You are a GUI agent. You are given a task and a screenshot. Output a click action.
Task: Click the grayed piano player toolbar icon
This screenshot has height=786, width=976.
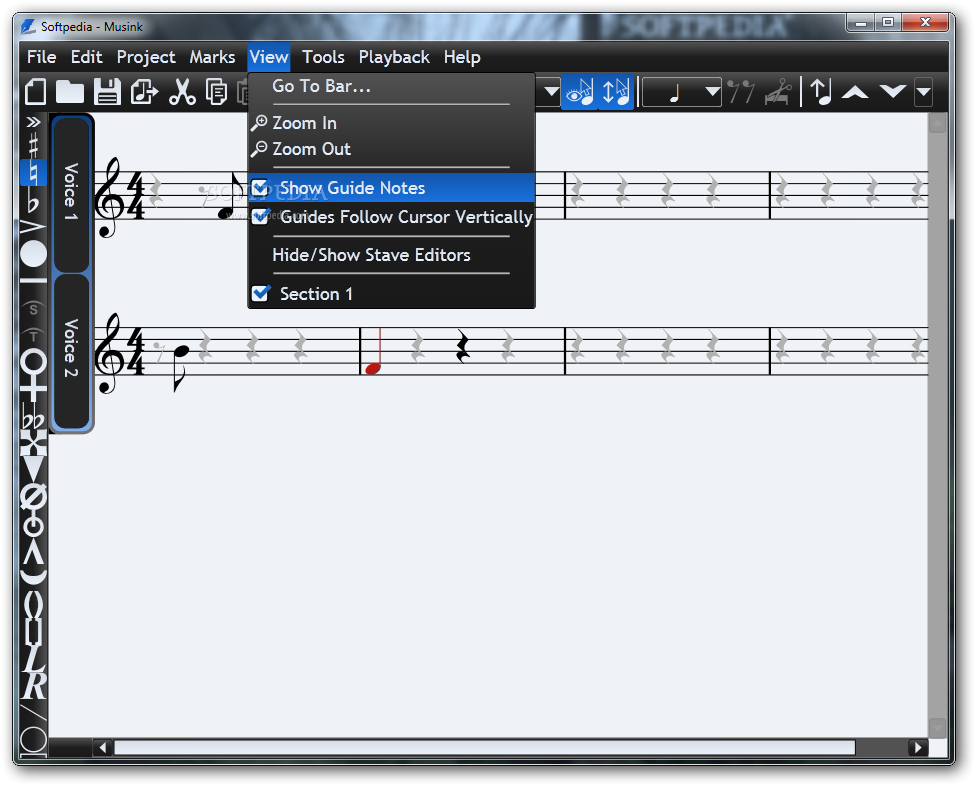[778, 92]
